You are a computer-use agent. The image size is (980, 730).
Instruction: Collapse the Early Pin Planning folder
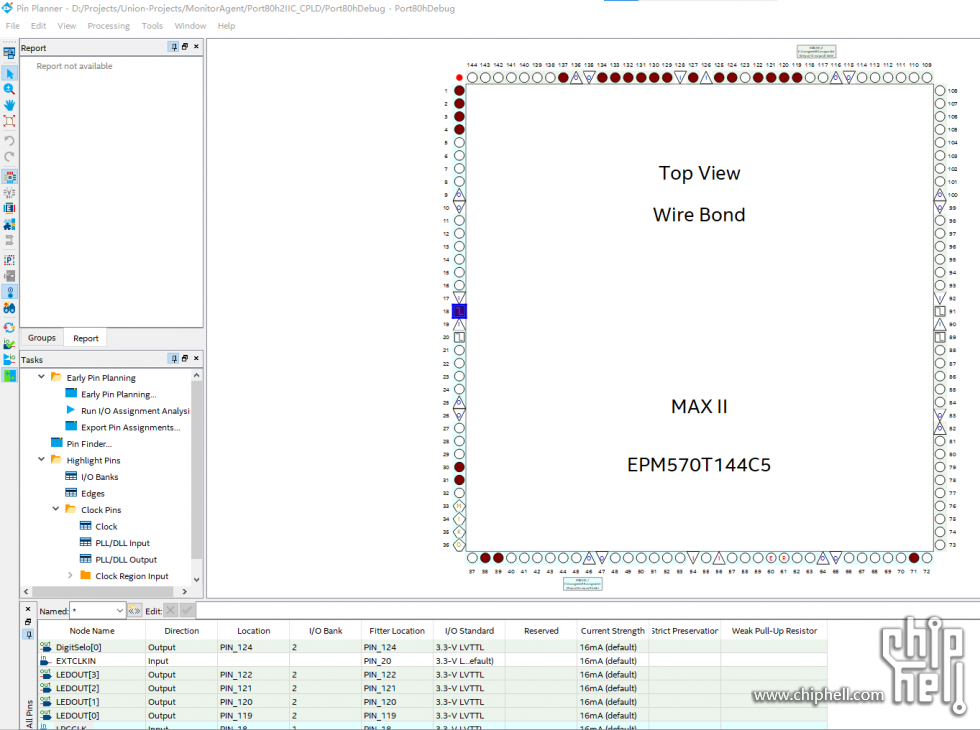click(x=41, y=377)
